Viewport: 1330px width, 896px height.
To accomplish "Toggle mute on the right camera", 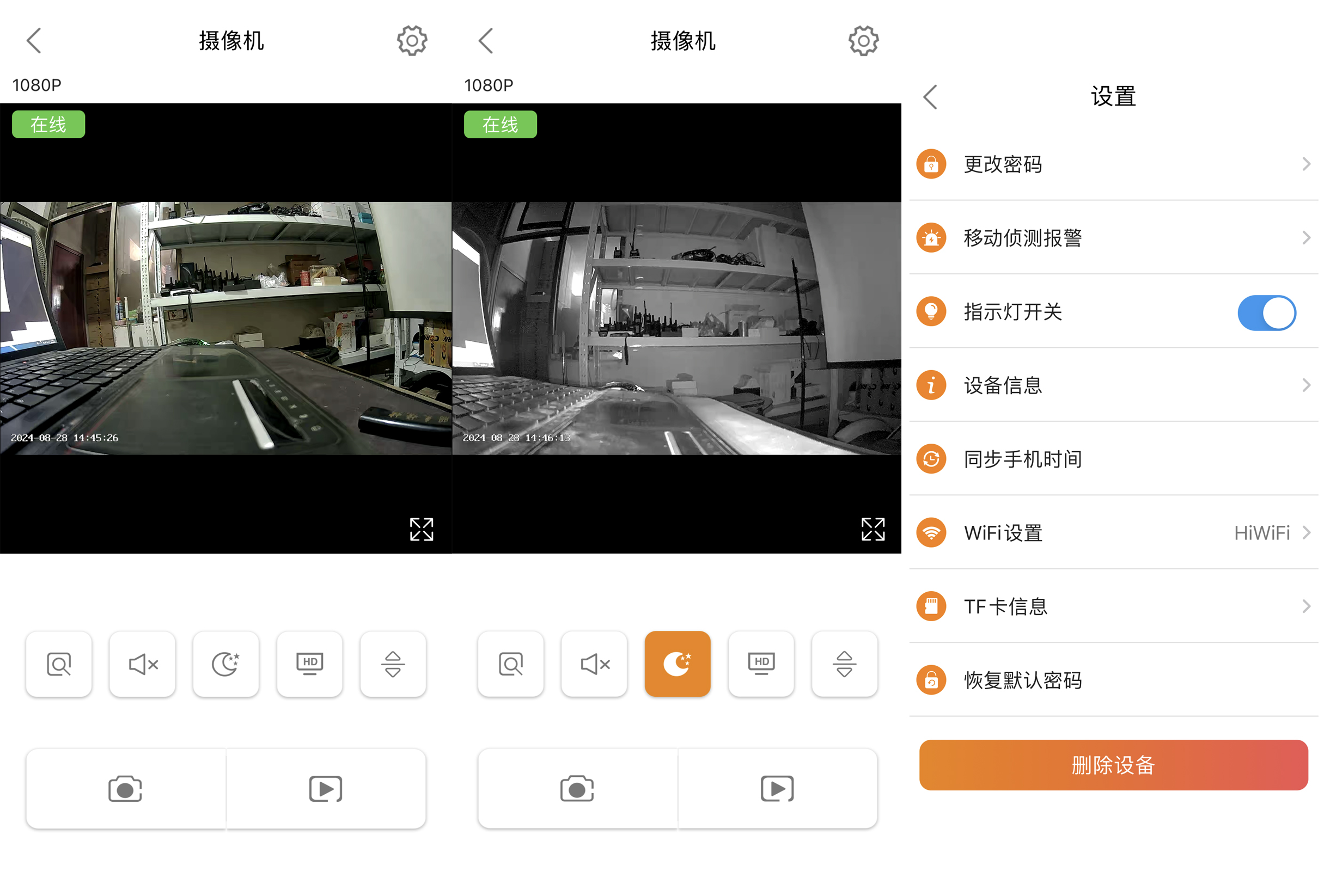I will click(x=594, y=664).
